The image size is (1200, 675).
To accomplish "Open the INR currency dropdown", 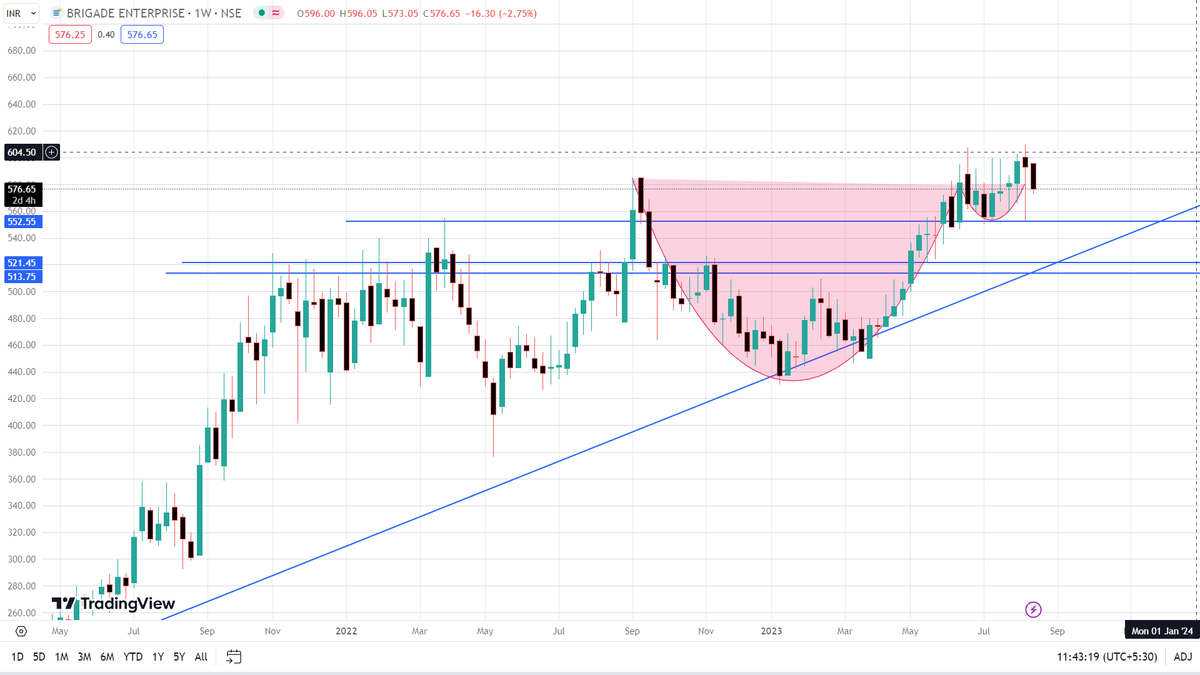I will pos(22,14).
